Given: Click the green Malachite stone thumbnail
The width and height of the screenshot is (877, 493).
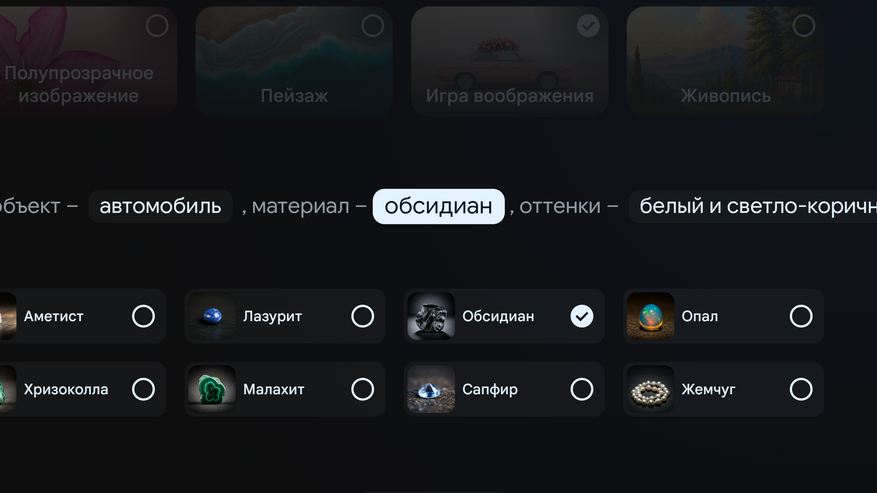Looking at the screenshot, I should coord(211,389).
